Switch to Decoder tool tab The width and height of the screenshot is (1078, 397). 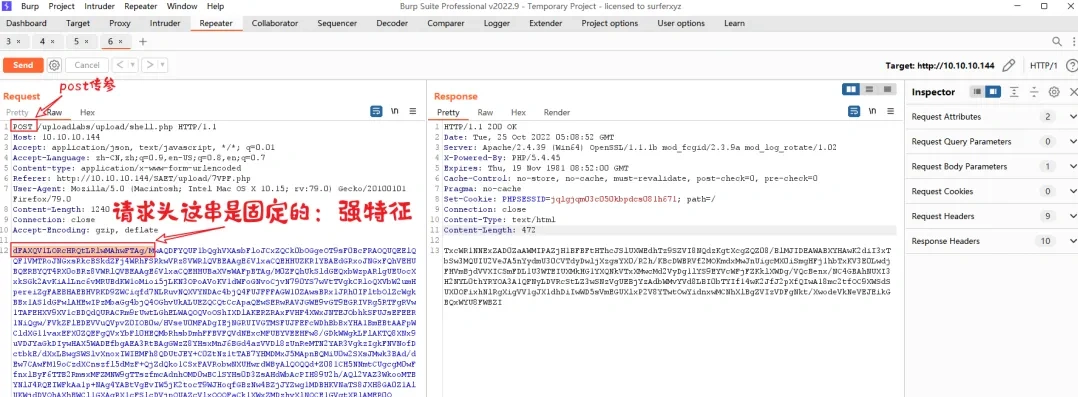392,23
